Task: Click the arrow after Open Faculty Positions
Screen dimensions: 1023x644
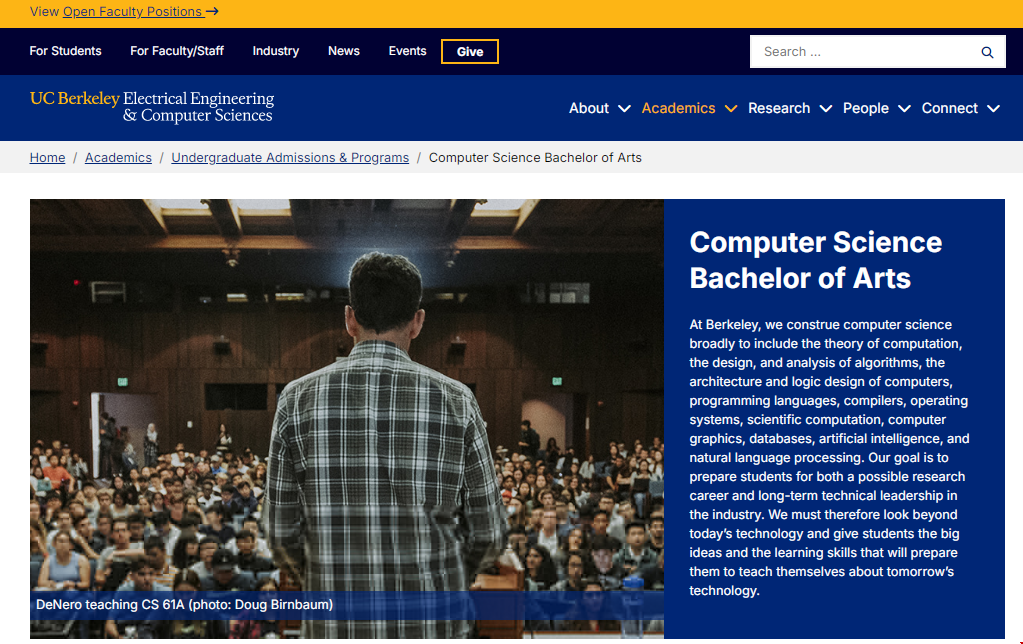Action: tap(212, 12)
